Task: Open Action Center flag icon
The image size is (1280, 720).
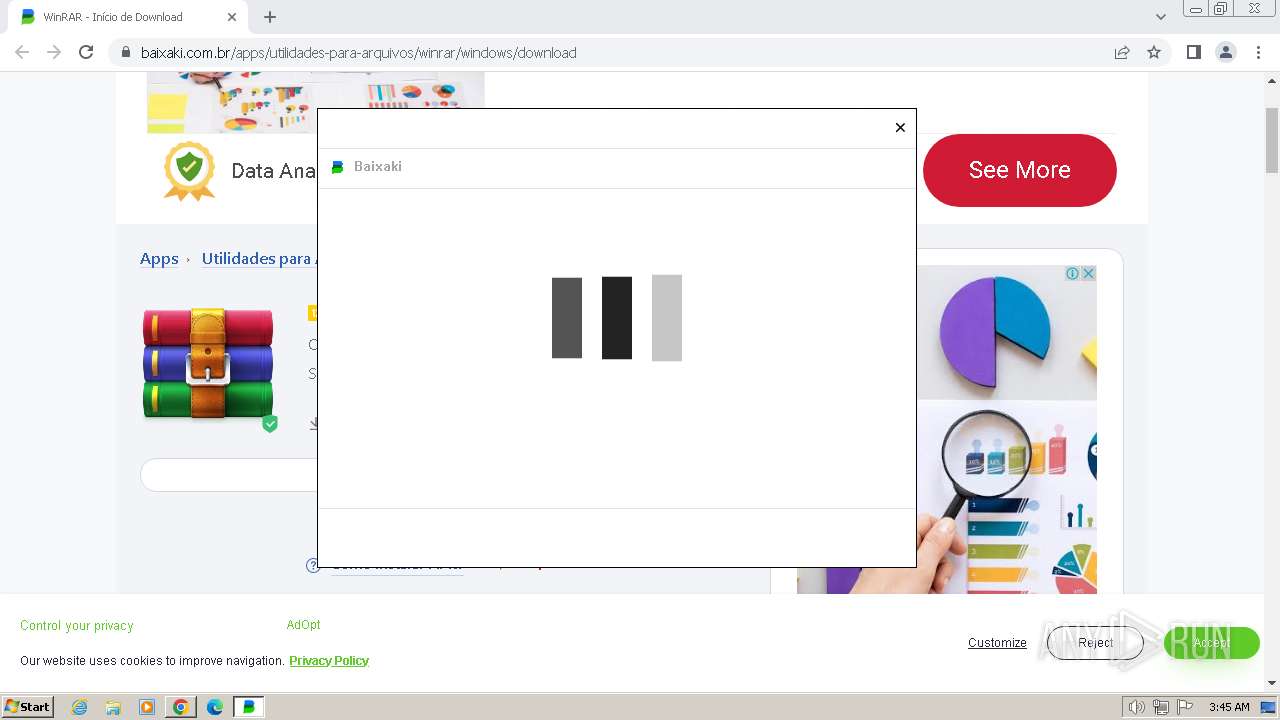Action: pyautogui.click(x=1185, y=707)
